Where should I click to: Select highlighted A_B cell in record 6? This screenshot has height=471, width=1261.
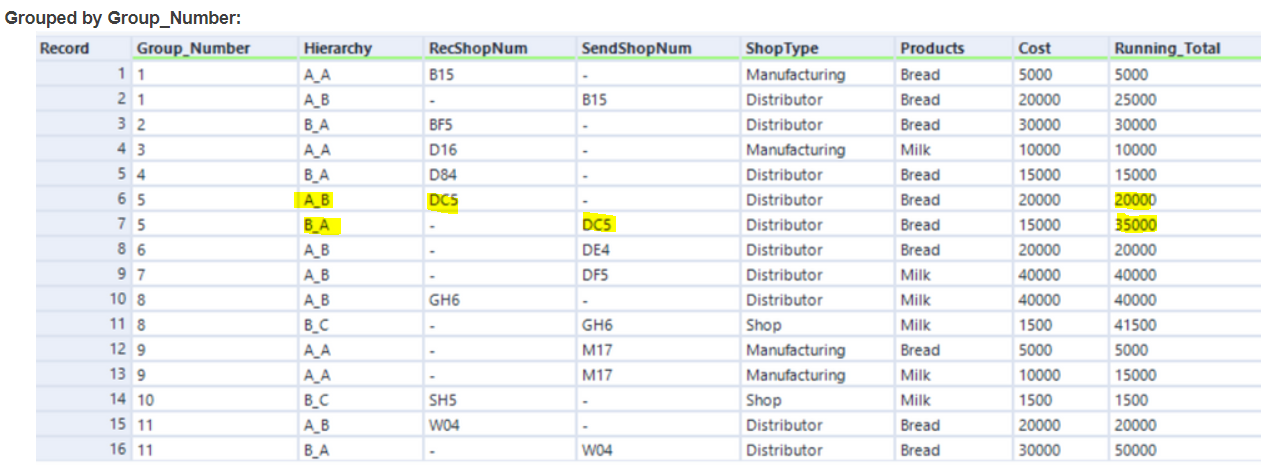pos(317,200)
